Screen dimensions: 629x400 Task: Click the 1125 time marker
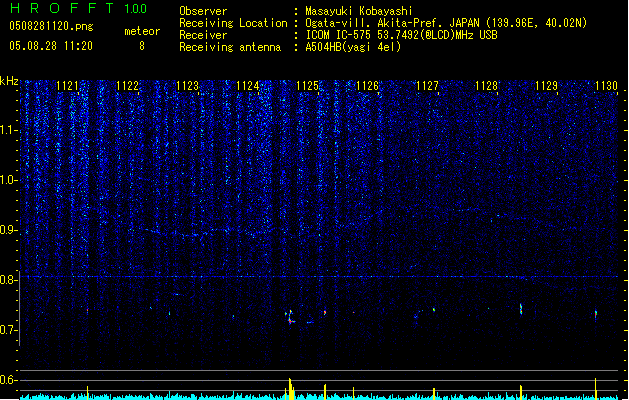(x=307, y=86)
